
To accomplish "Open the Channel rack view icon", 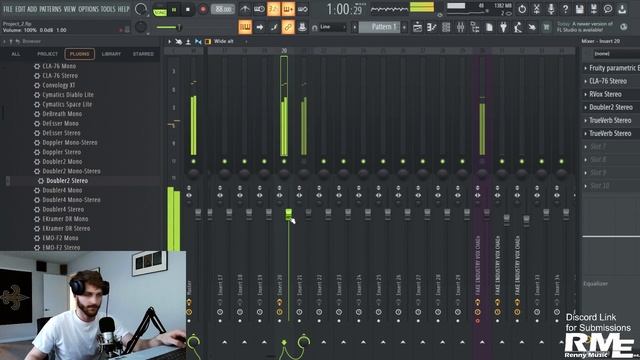I will tap(446, 27).
